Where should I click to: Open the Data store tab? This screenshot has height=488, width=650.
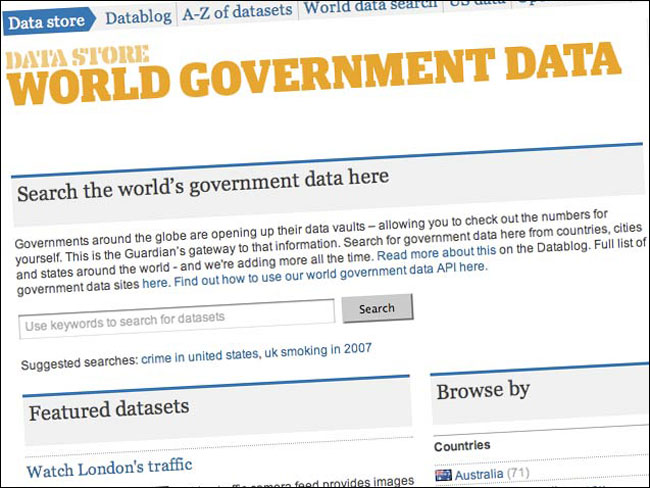click(48, 22)
